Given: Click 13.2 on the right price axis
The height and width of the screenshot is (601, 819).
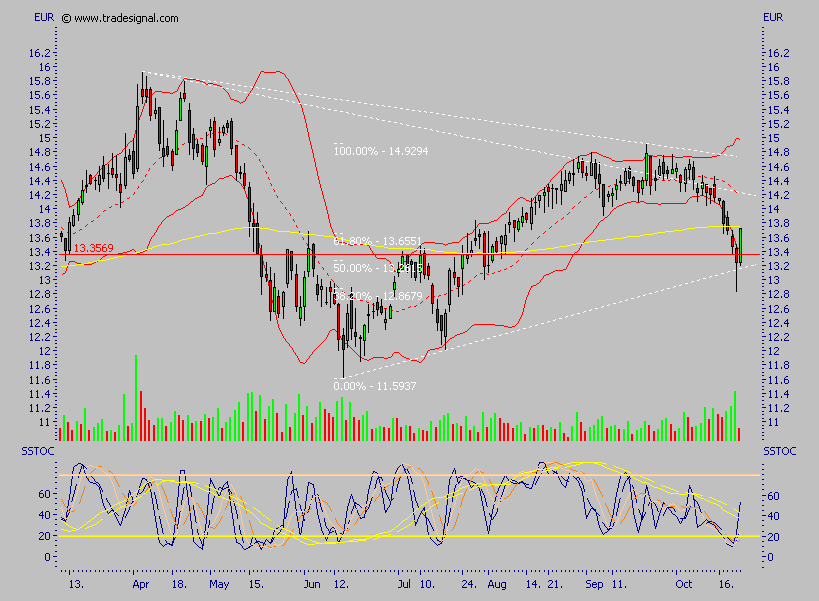Looking at the screenshot, I should pyautogui.click(x=779, y=266).
